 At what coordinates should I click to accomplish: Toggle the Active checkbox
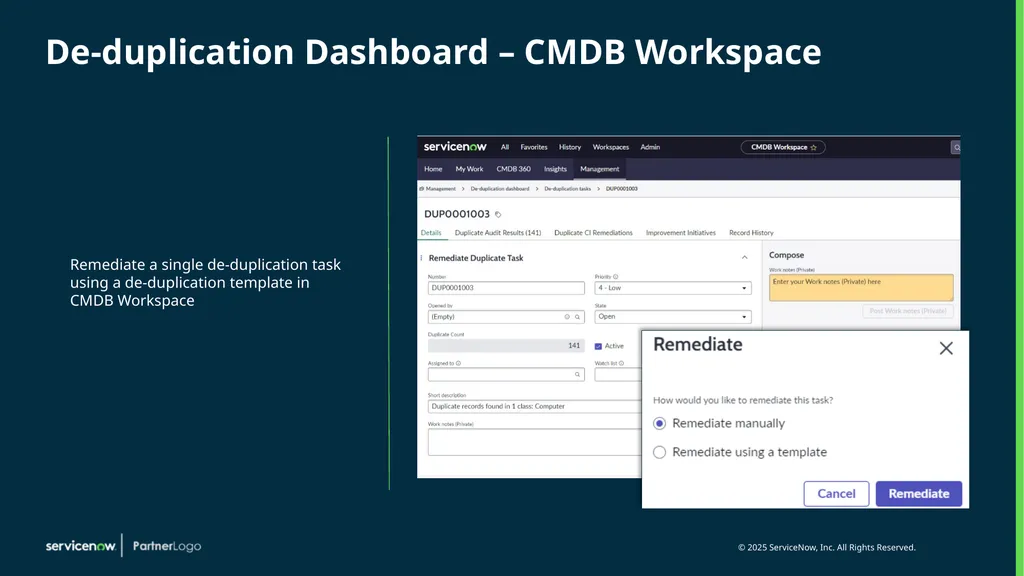[598, 346]
